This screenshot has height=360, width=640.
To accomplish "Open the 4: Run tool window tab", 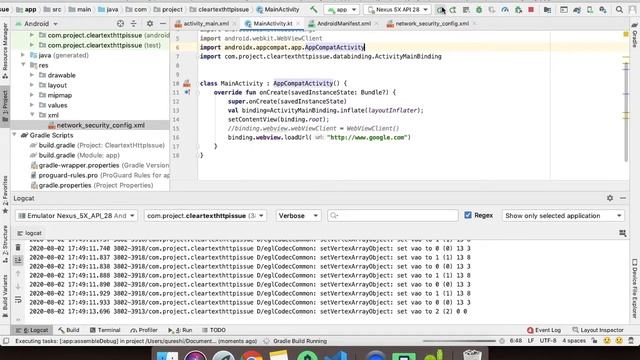I will pyautogui.click(x=180, y=330).
